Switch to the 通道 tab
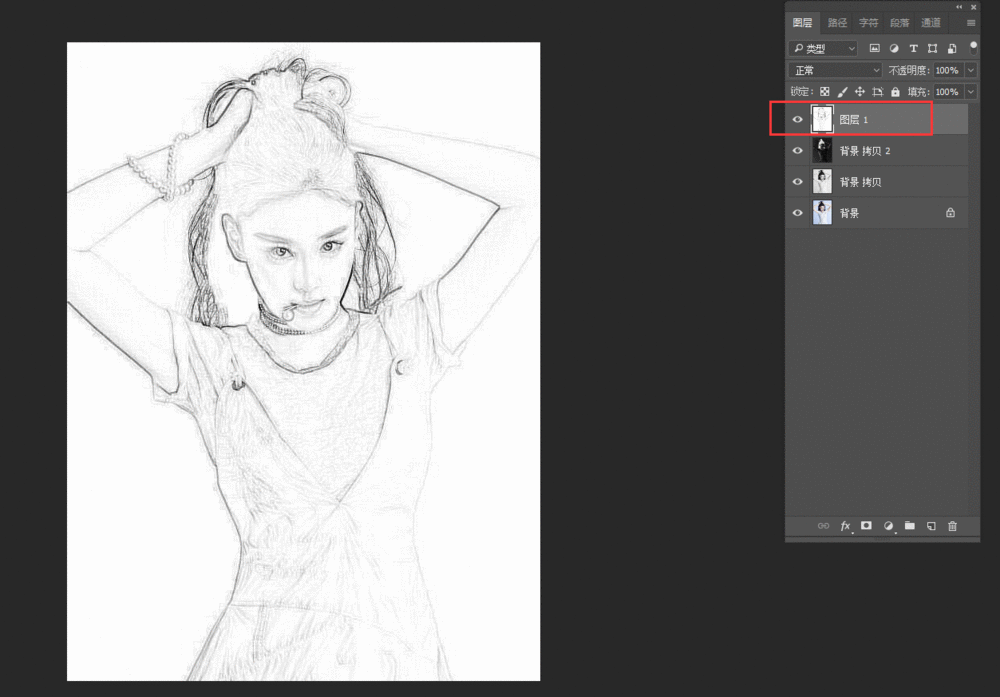The height and width of the screenshot is (697, 1000). point(930,23)
